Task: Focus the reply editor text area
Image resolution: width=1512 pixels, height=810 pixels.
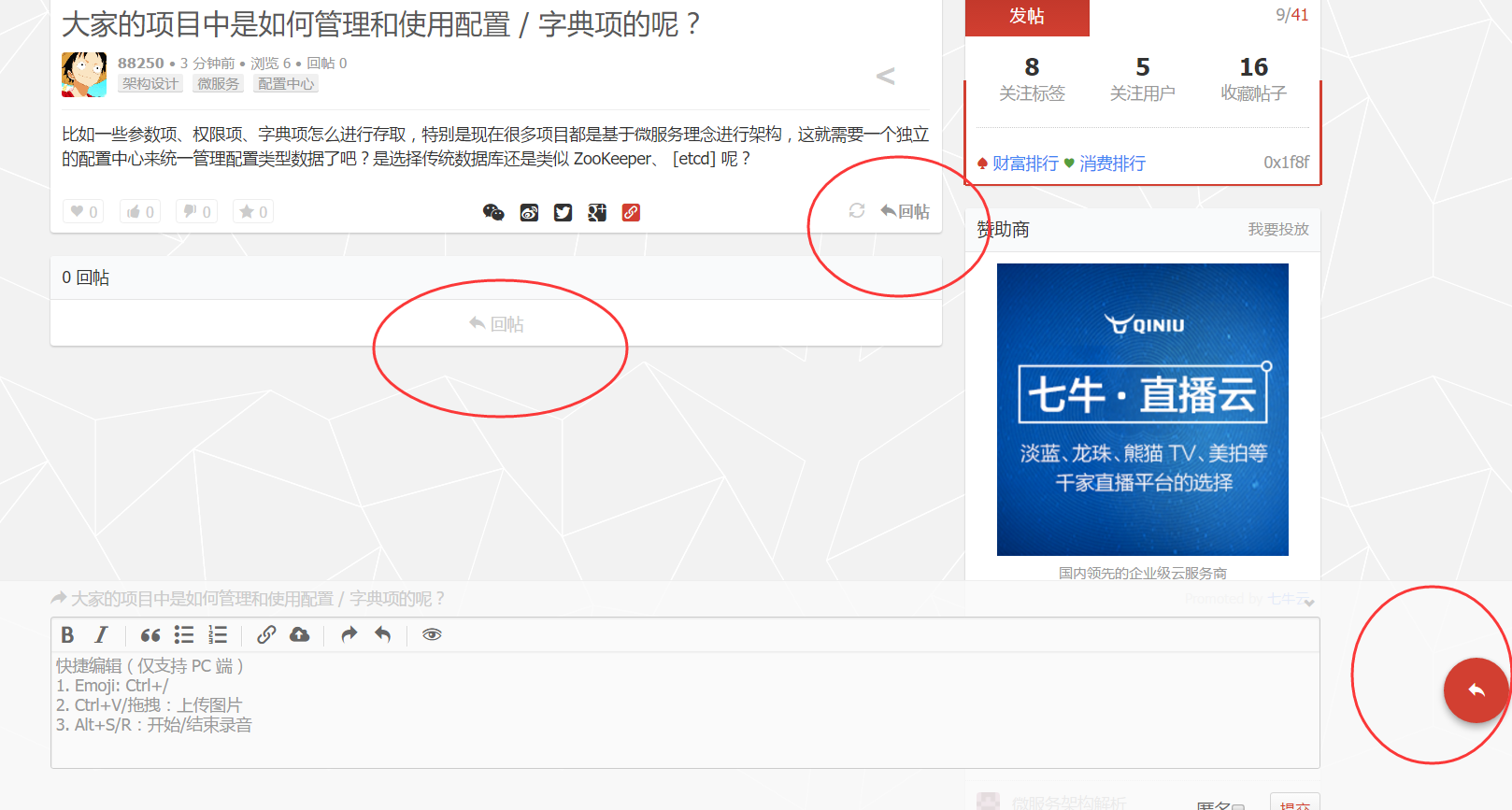Action: [x=685, y=710]
